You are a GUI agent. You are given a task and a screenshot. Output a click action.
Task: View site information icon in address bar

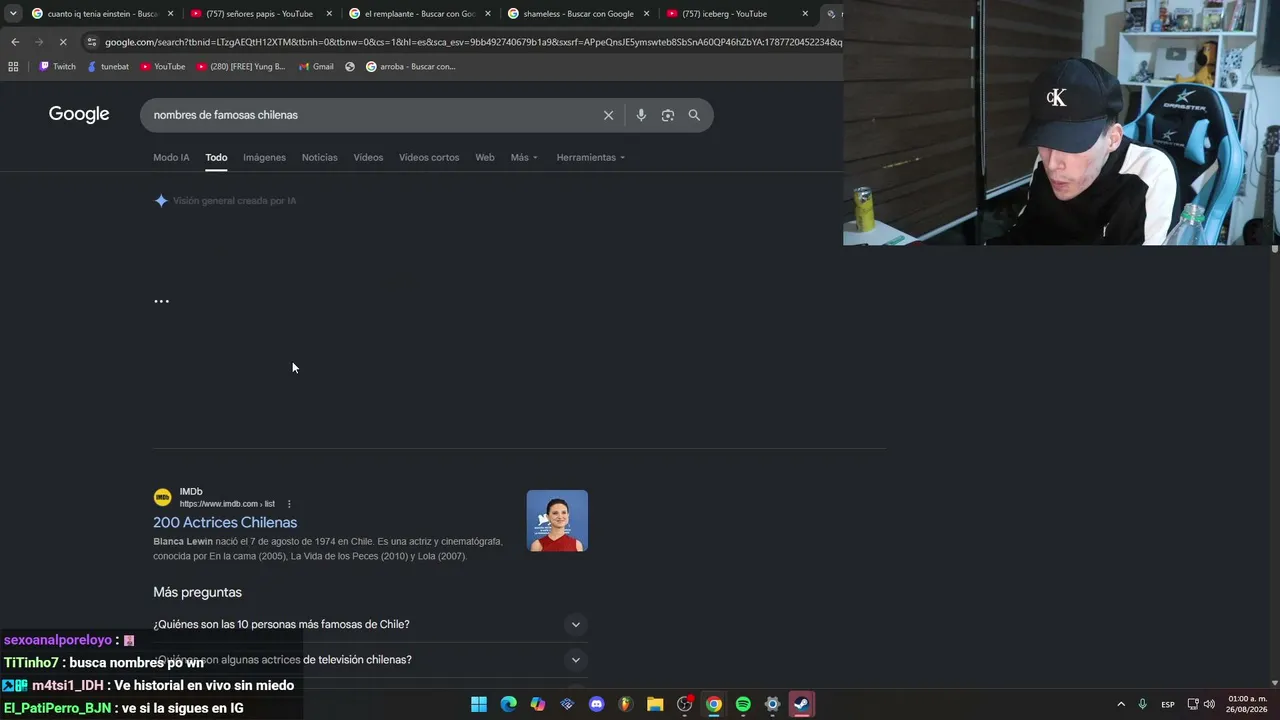pyautogui.click(x=92, y=42)
